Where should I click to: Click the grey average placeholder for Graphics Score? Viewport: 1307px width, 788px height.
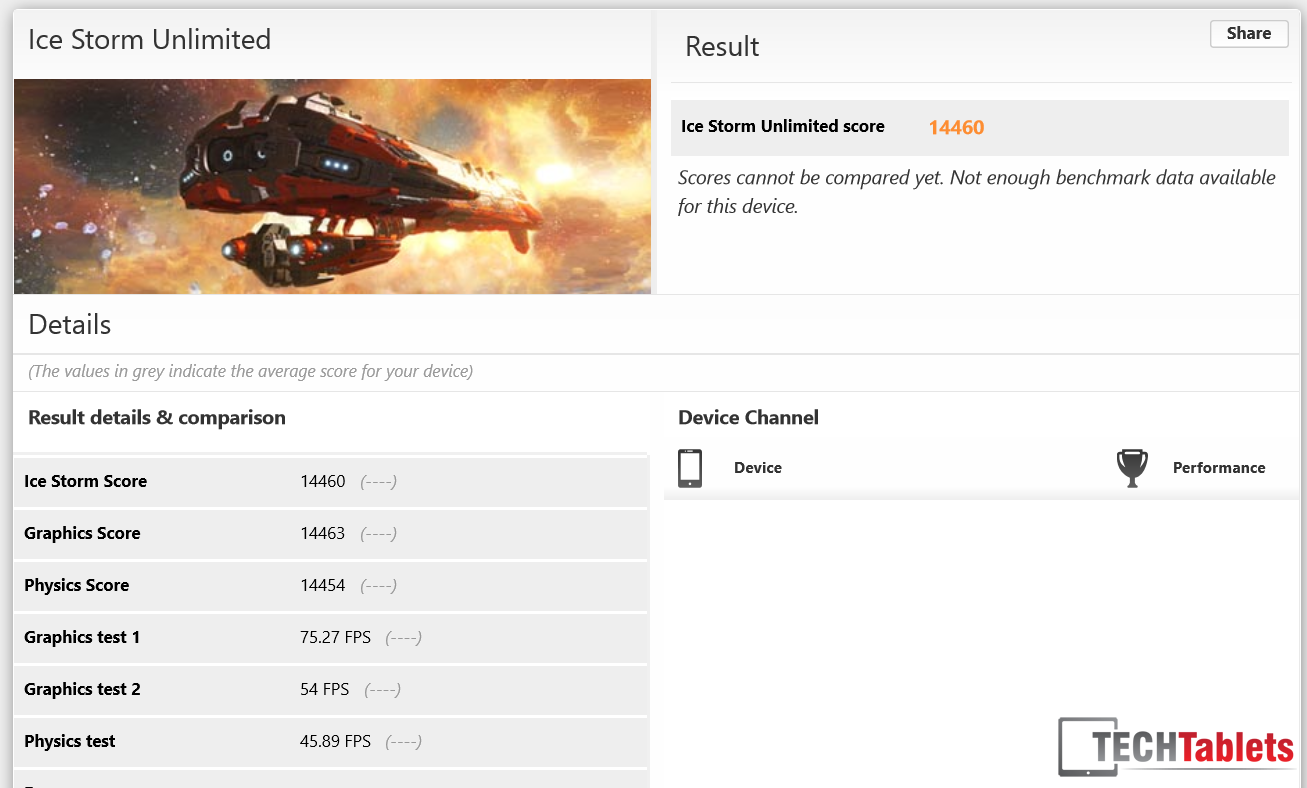(379, 533)
